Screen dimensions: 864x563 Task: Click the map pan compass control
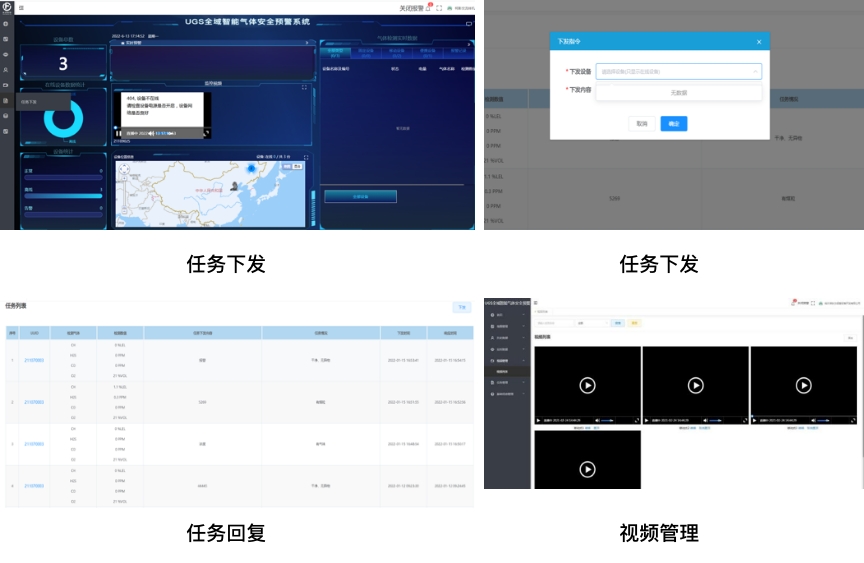125,169
